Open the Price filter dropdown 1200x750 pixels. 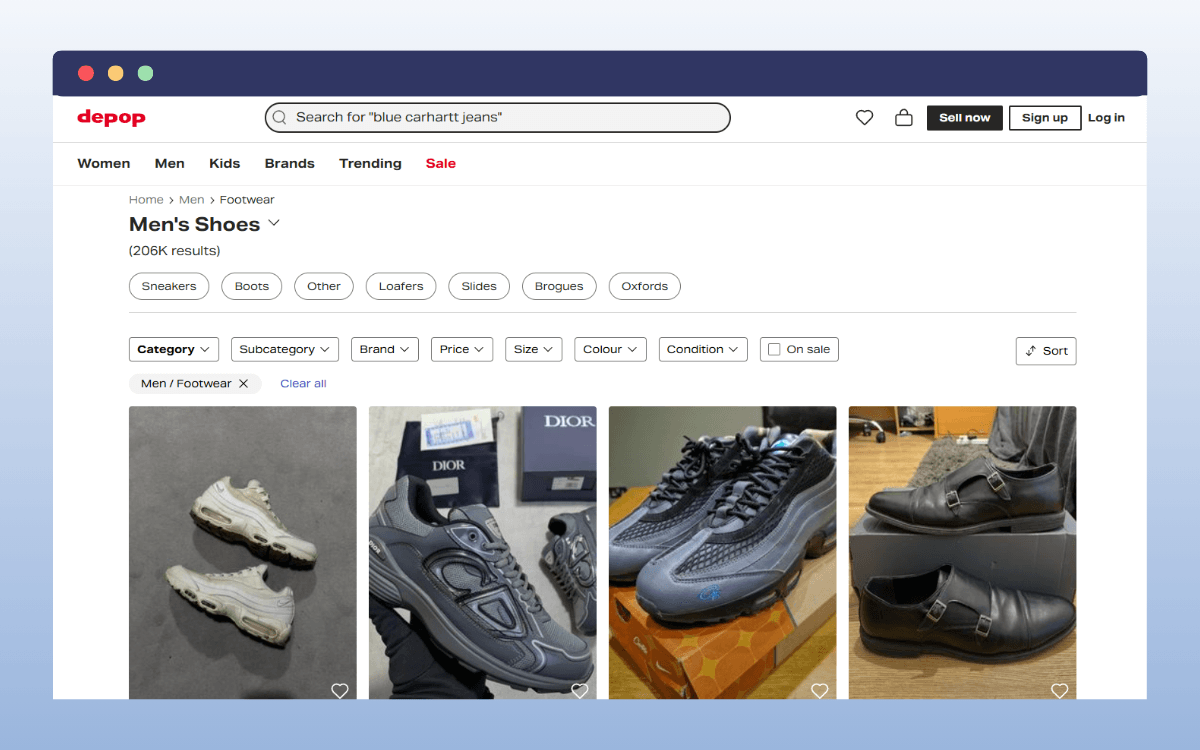pos(461,349)
